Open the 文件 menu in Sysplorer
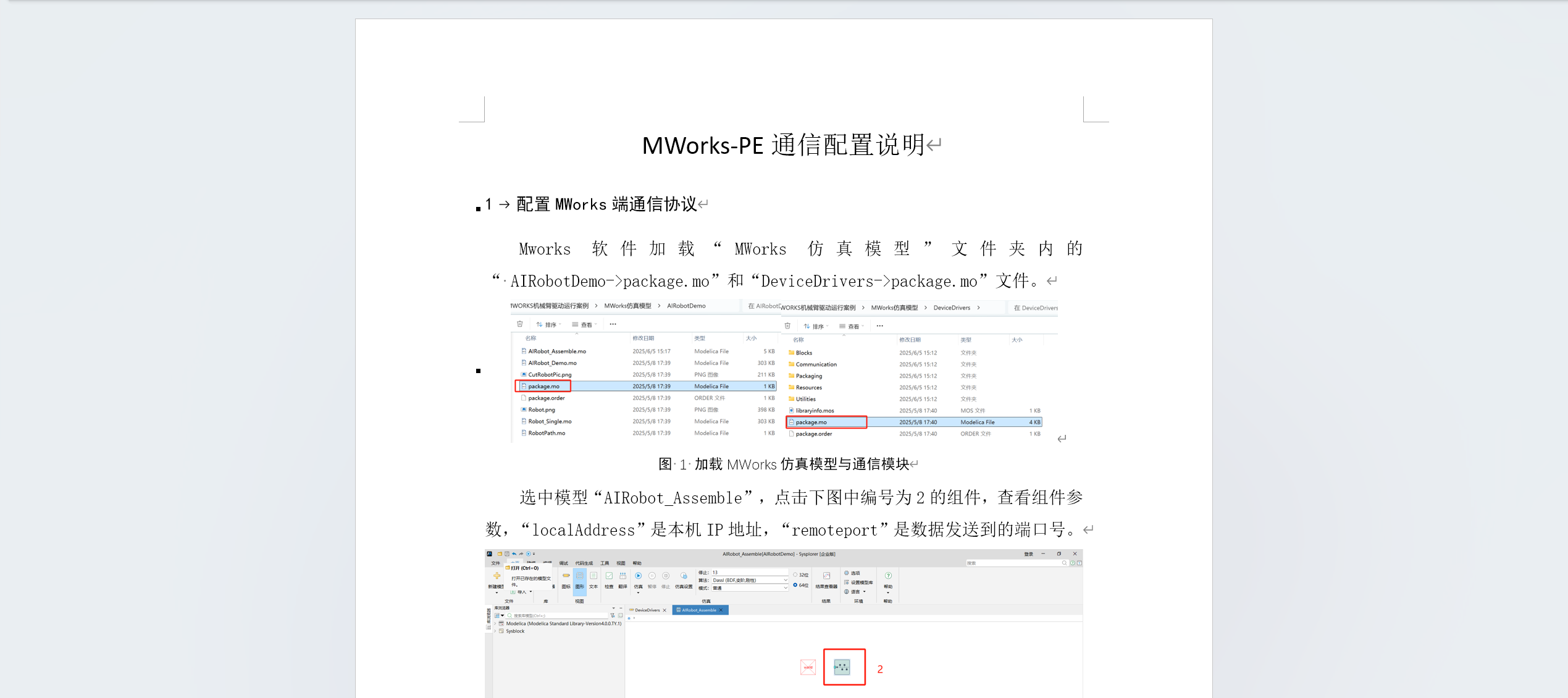 (496, 563)
